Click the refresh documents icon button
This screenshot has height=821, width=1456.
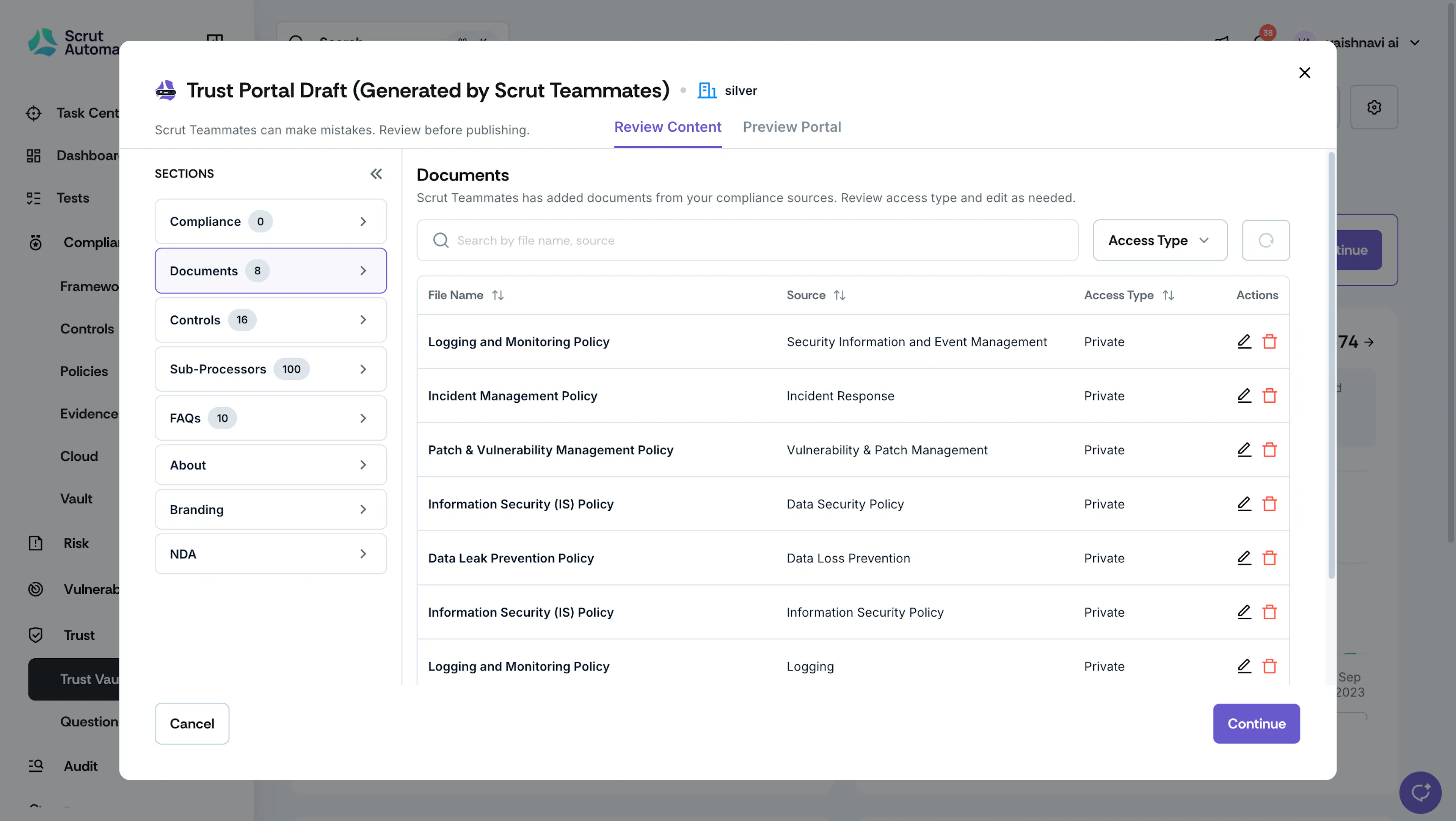click(x=1266, y=240)
